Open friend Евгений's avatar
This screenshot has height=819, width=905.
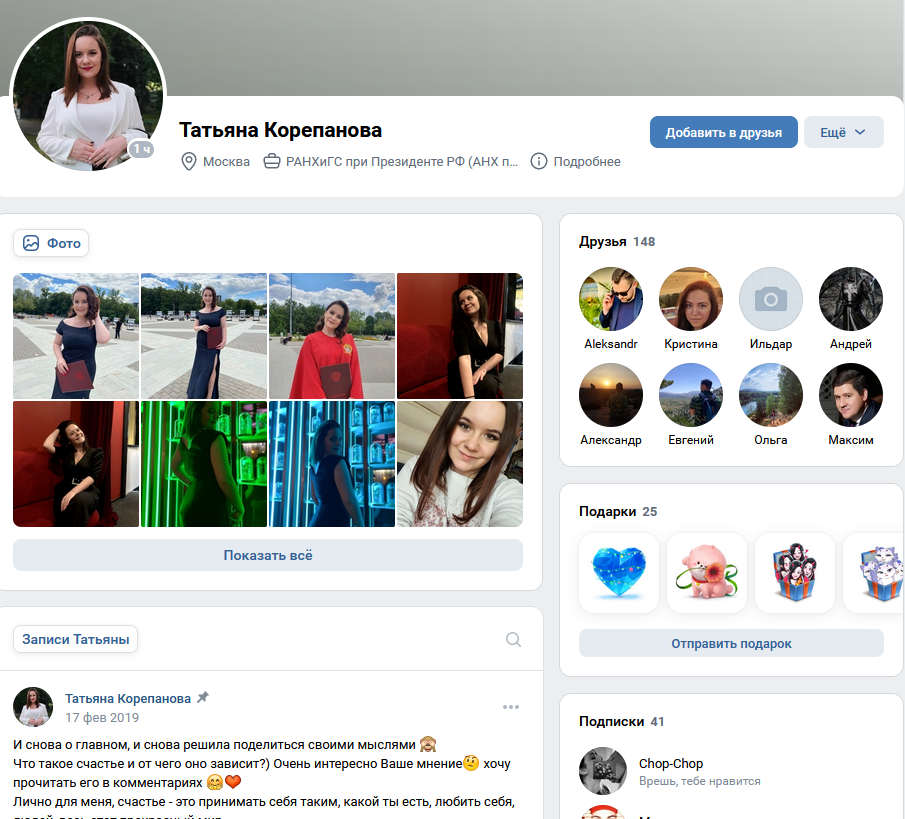[691, 395]
